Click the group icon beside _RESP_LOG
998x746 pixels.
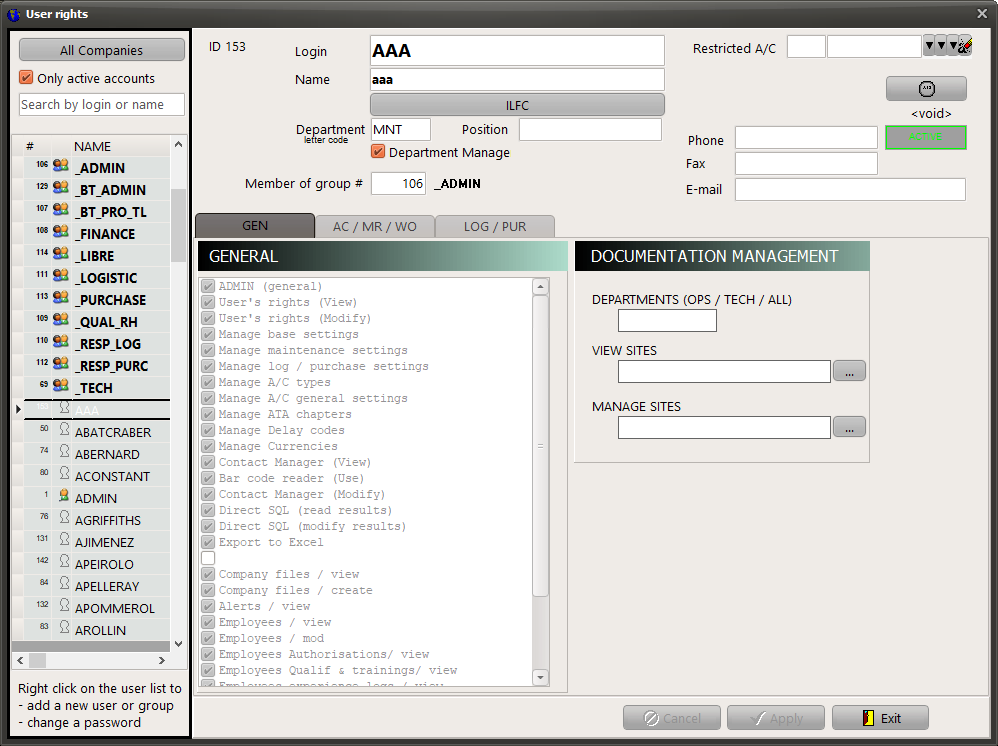click(x=60, y=341)
